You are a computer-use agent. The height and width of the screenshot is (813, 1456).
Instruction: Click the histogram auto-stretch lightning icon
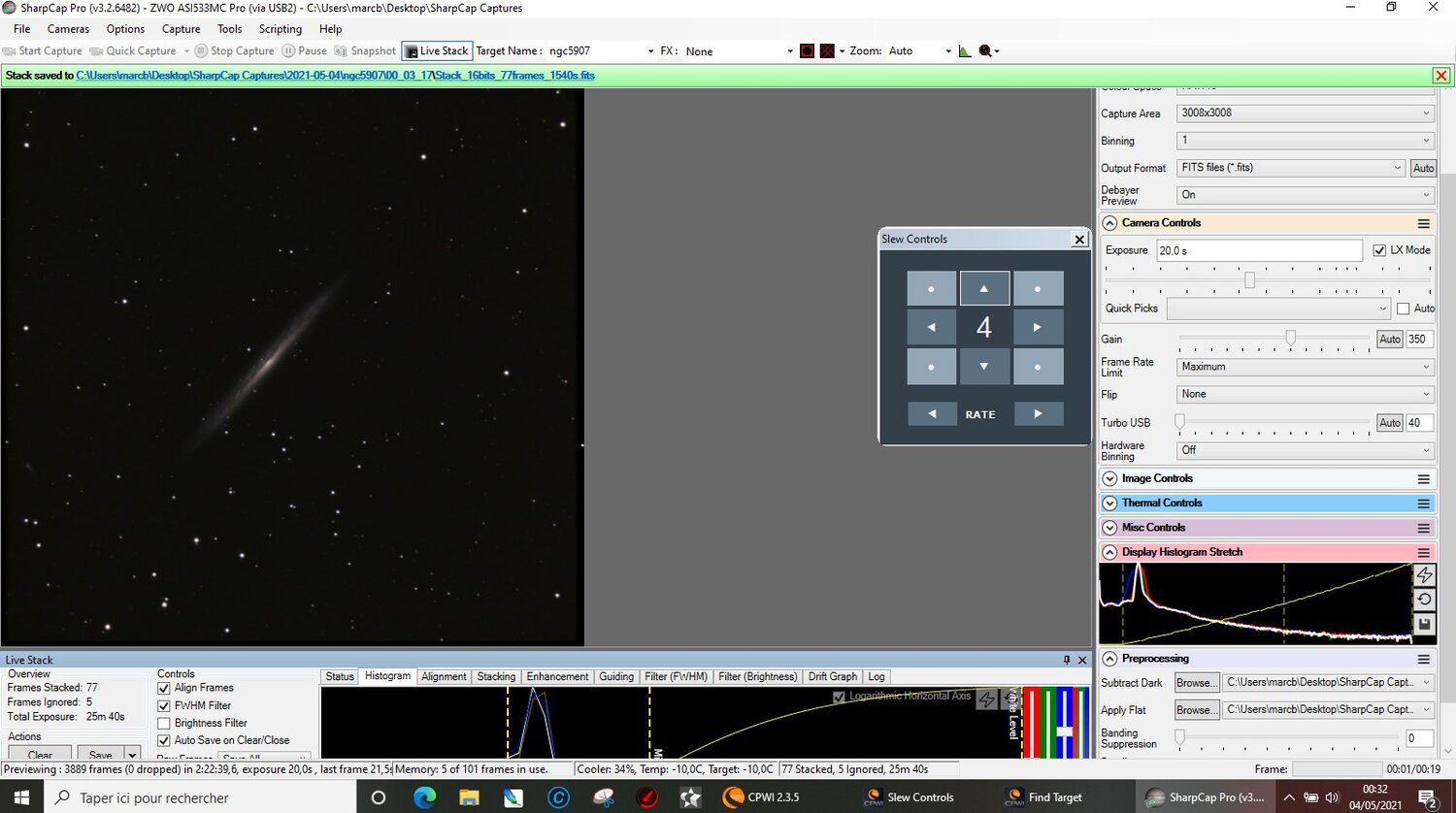pyautogui.click(x=1424, y=575)
